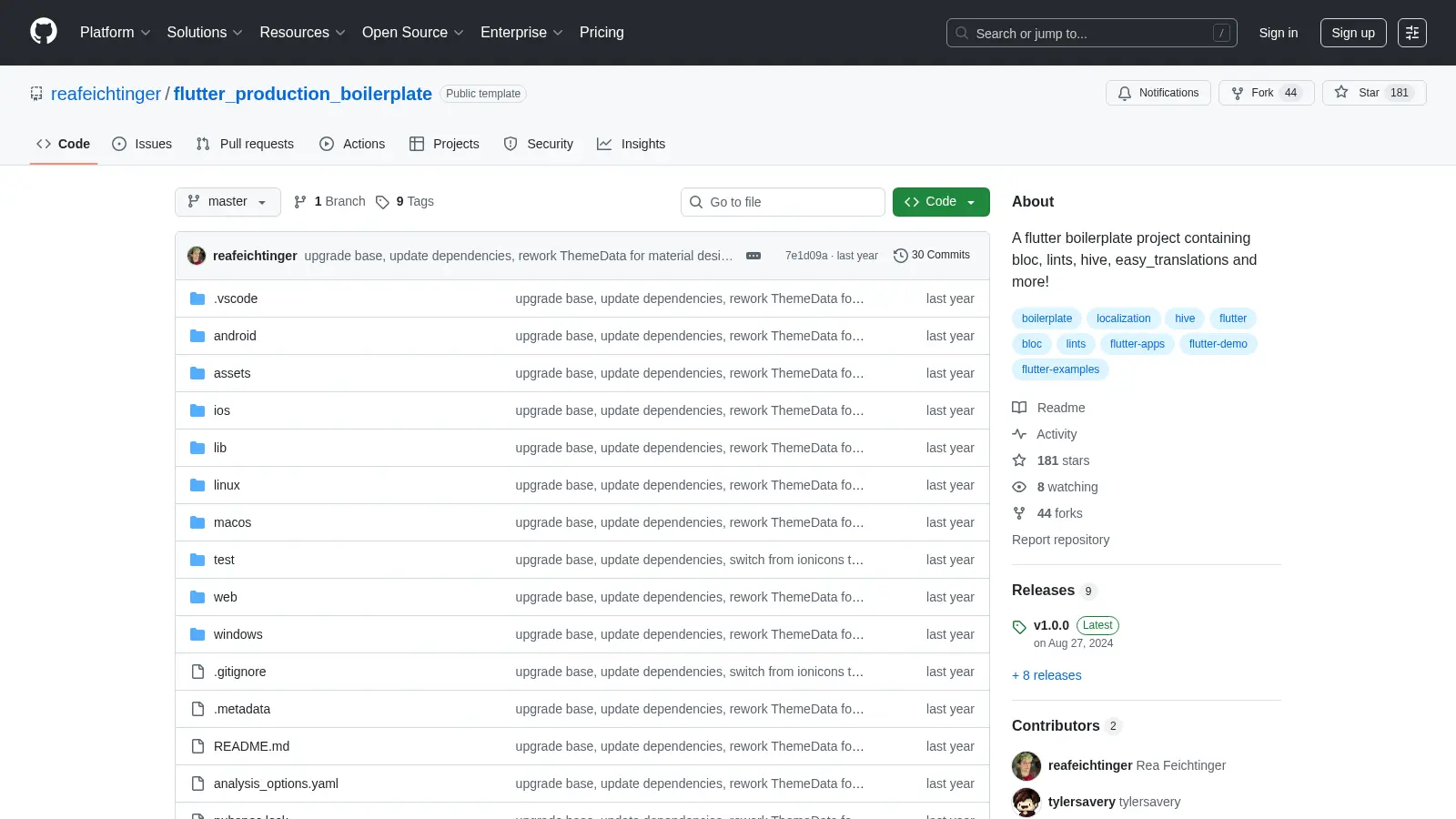Switch to the Issues tab
Screen dimensions: 1456x819
(x=142, y=144)
